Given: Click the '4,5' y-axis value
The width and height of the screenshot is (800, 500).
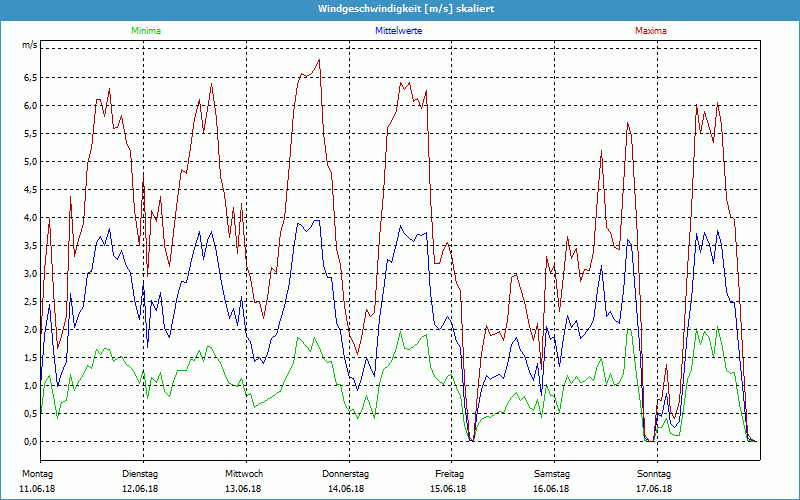Looking at the screenshot, I should [30, 190].
